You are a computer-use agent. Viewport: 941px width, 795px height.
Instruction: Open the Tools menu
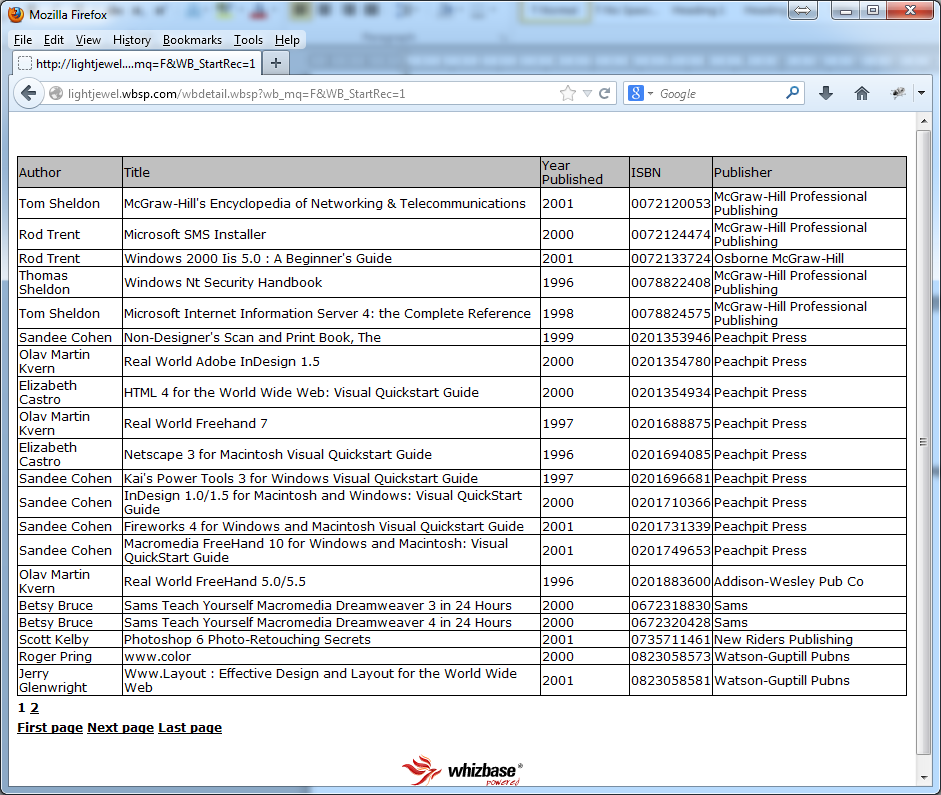click(x=248, y=40)
